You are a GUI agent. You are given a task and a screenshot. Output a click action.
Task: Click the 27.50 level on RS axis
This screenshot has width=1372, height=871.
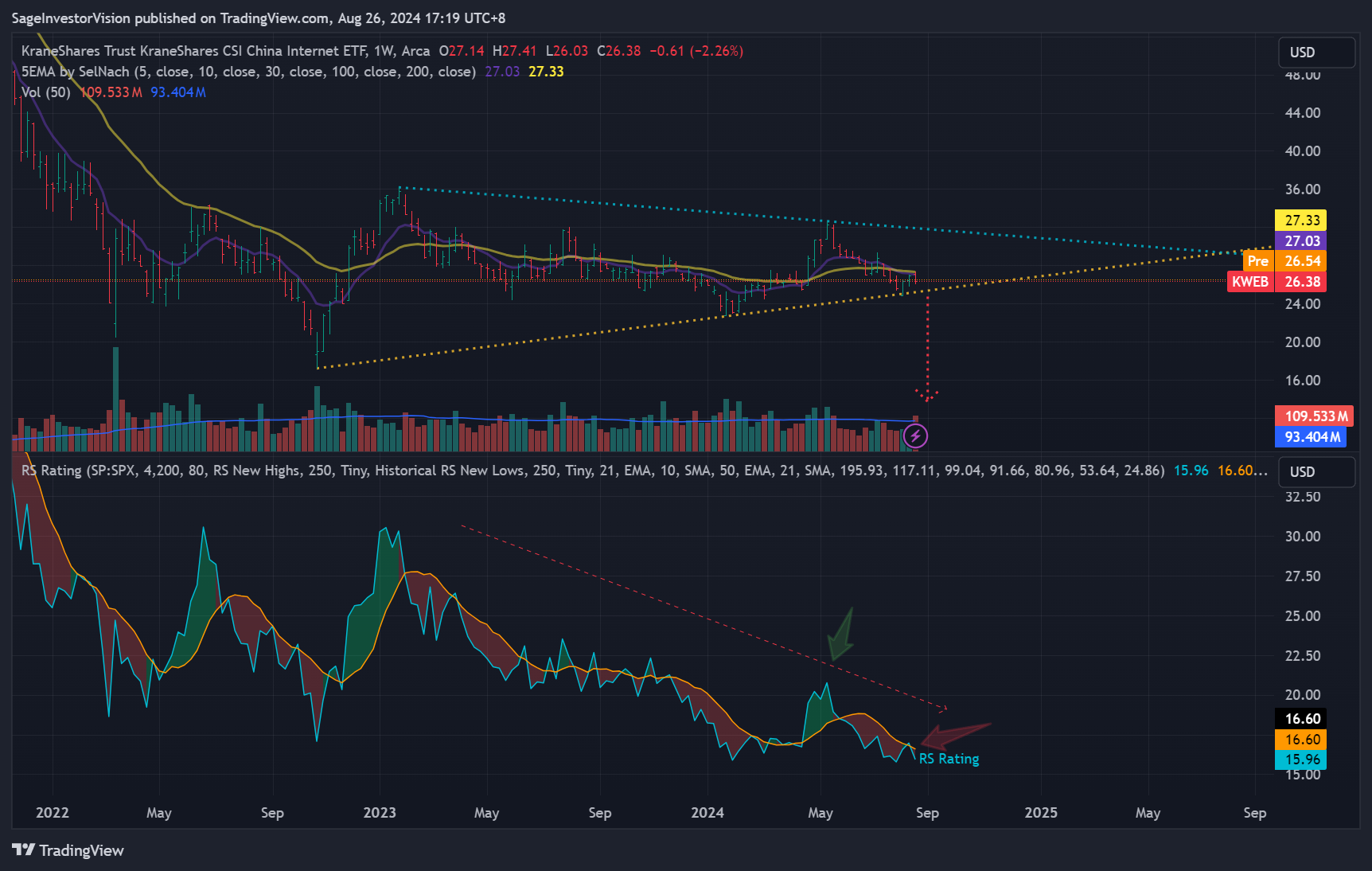1302,576
